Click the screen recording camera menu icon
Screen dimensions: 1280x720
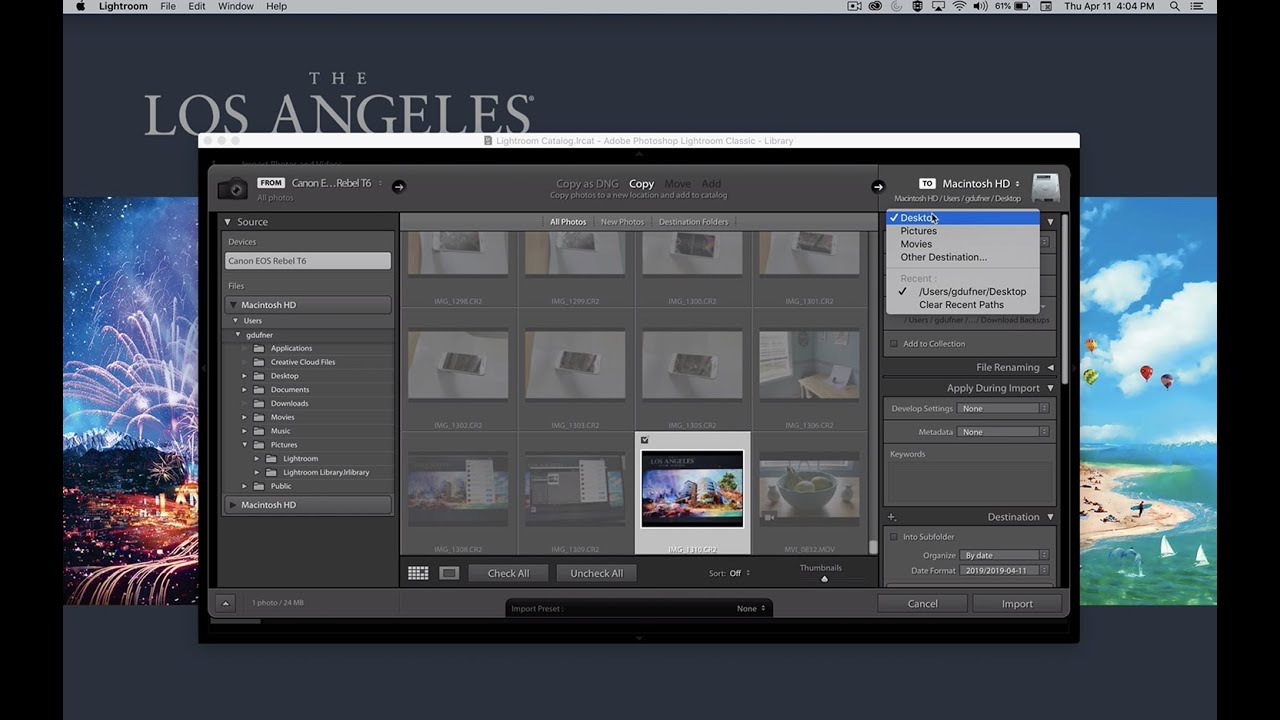point(855,6)
